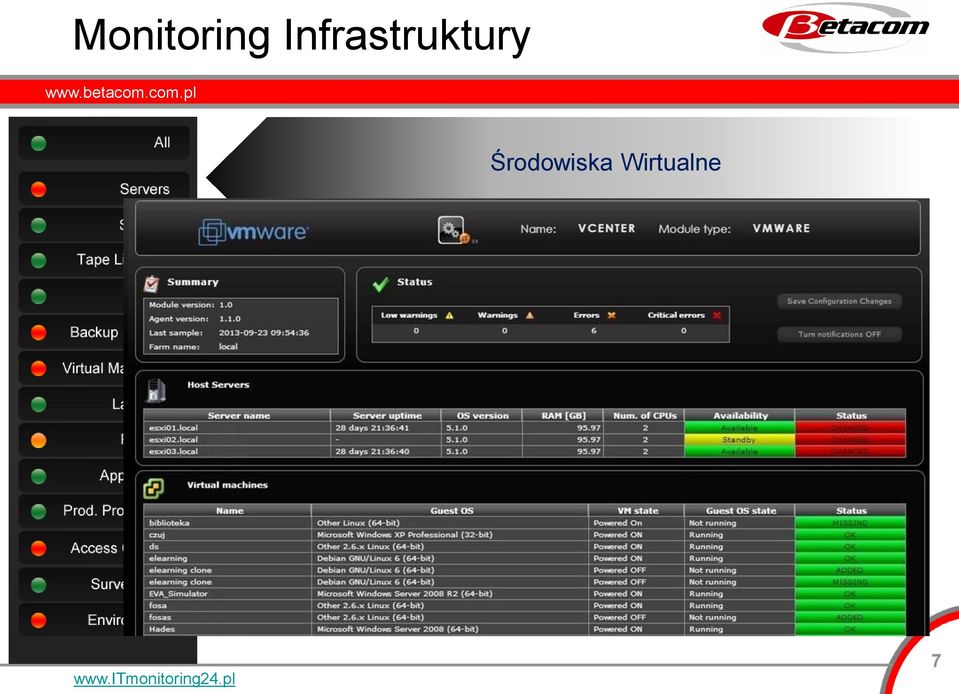Click Save Configuration Changes button
Screen dimensions: 959x694
pos(839,301)
